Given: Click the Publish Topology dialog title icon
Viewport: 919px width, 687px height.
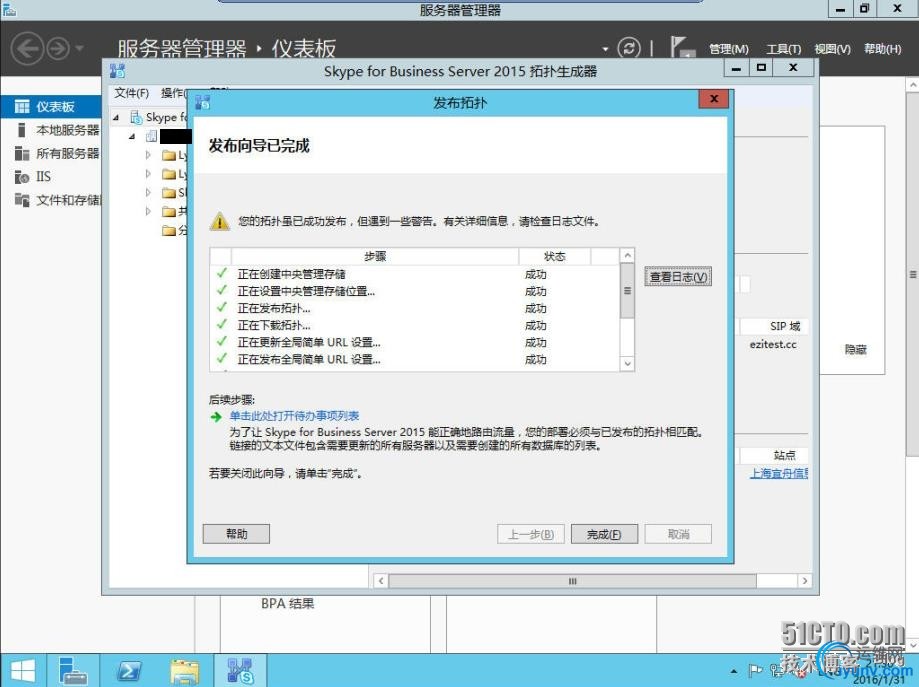Looking at the screenshot, I should [x=202, y=102].
